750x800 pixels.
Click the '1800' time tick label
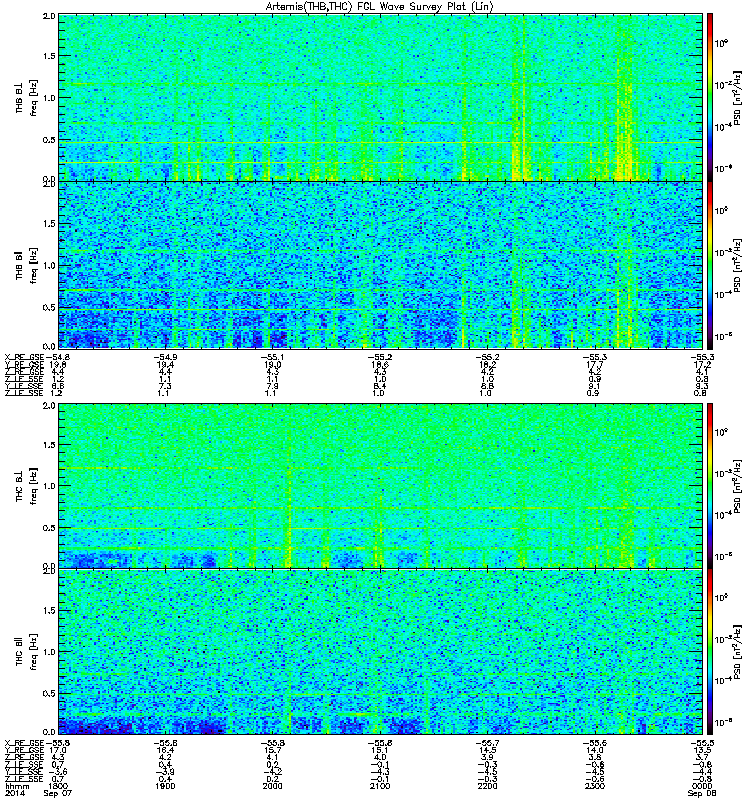[x=58, y=786]
